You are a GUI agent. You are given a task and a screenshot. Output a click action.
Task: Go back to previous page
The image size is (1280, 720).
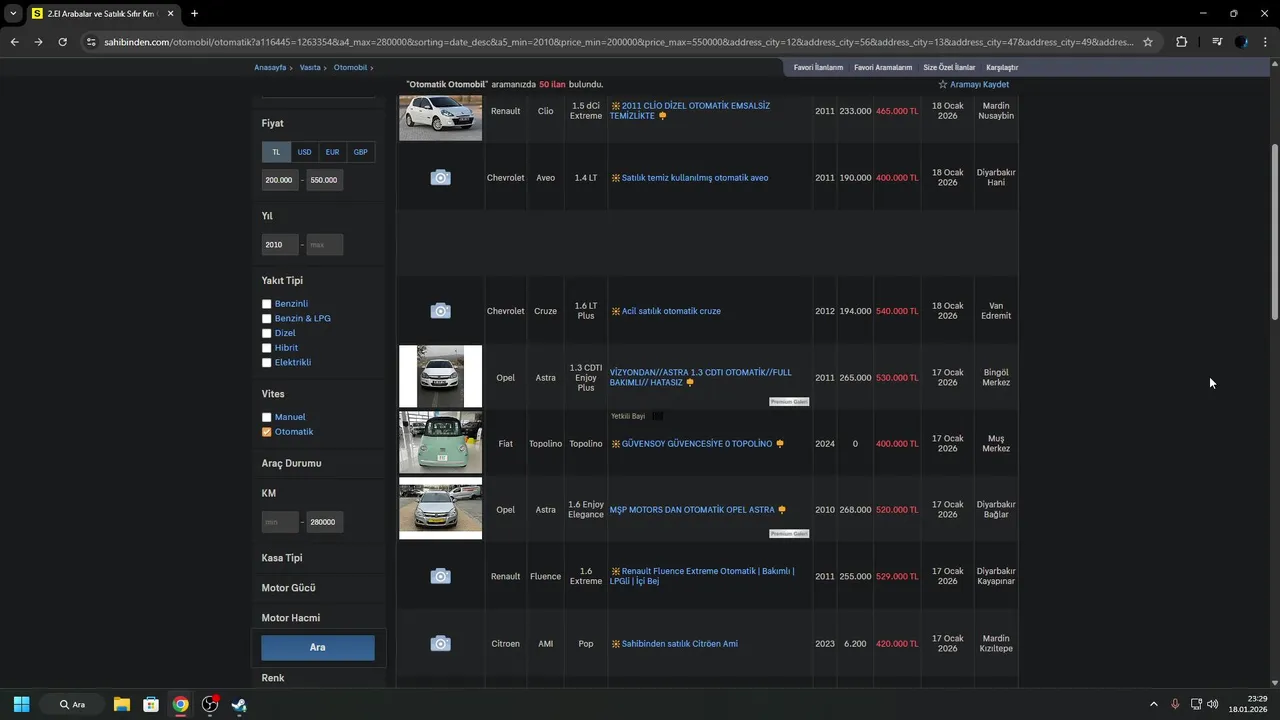pyautogui.click(x=14, y=42)
